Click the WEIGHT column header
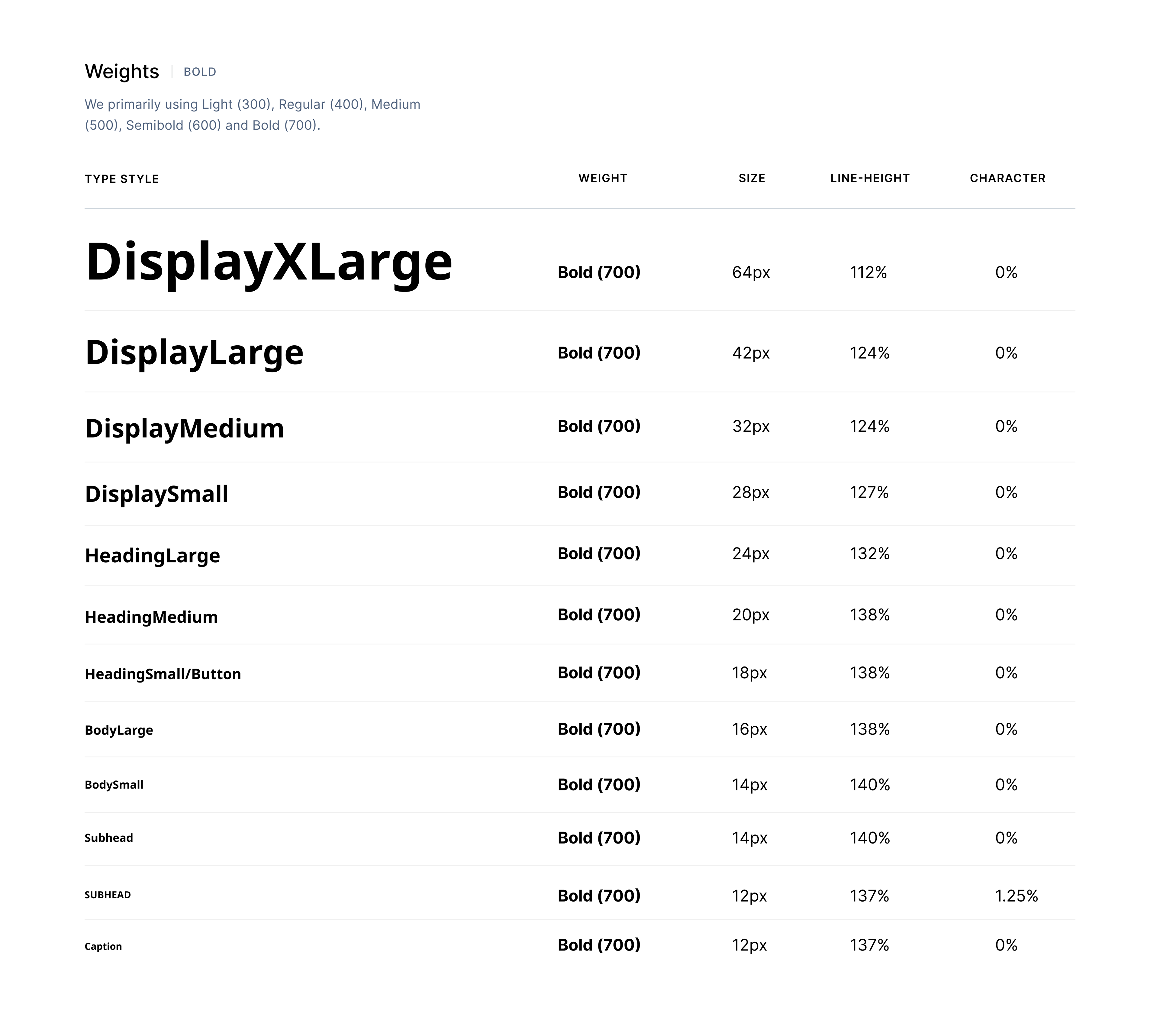This screenshot has width=1160, height=1036. click(x=603, y=178)
